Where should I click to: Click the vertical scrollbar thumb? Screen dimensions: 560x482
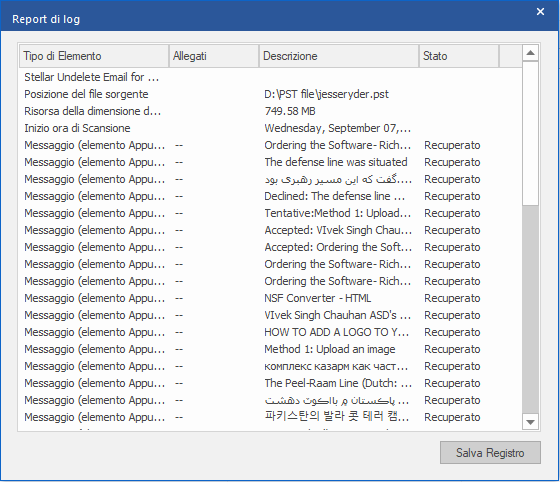[530, 133]
